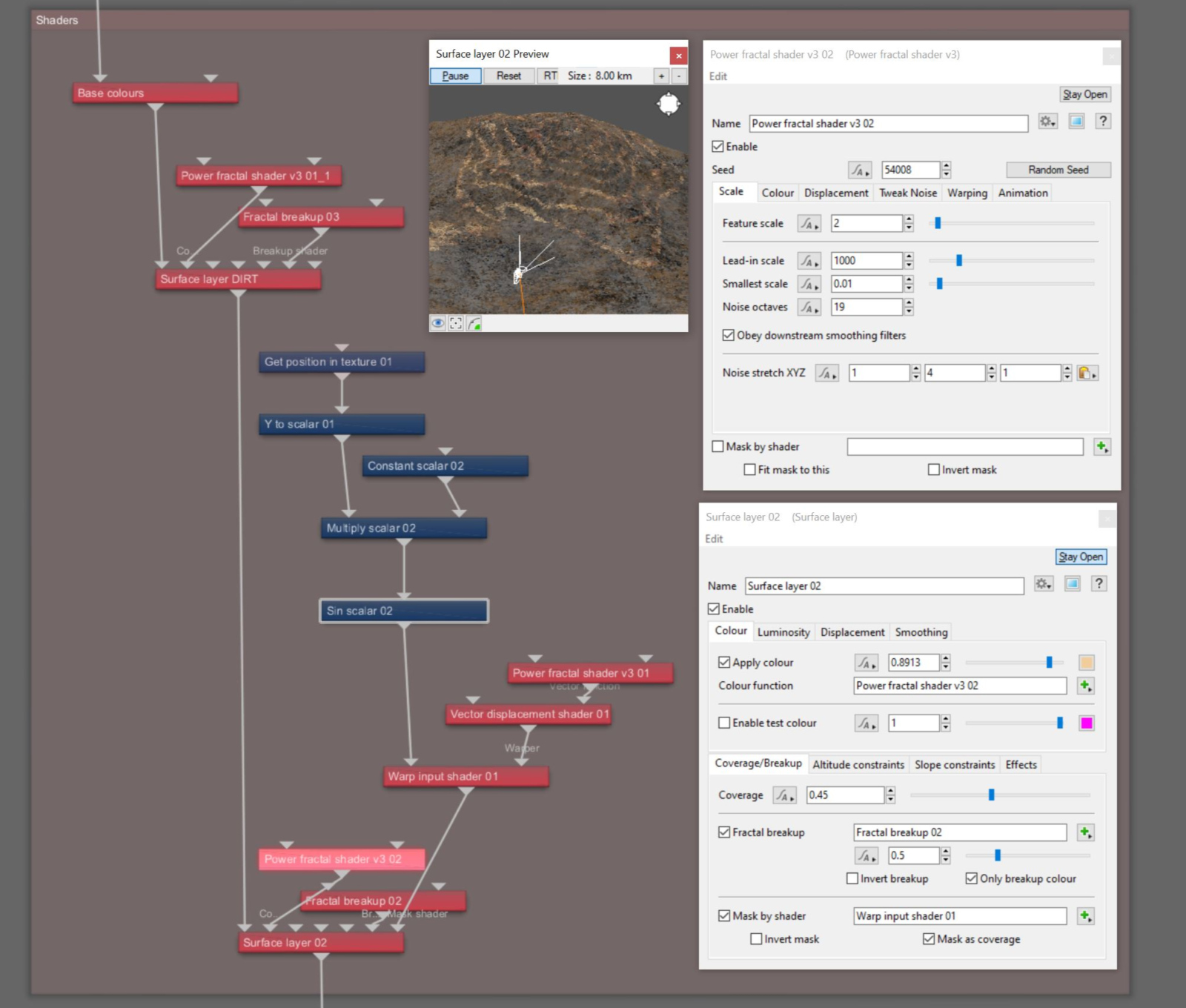Viewport: 1186px width, 1008px height.
Task: Click the preview icon beside Power fractal name
Action: (1076, 122)
